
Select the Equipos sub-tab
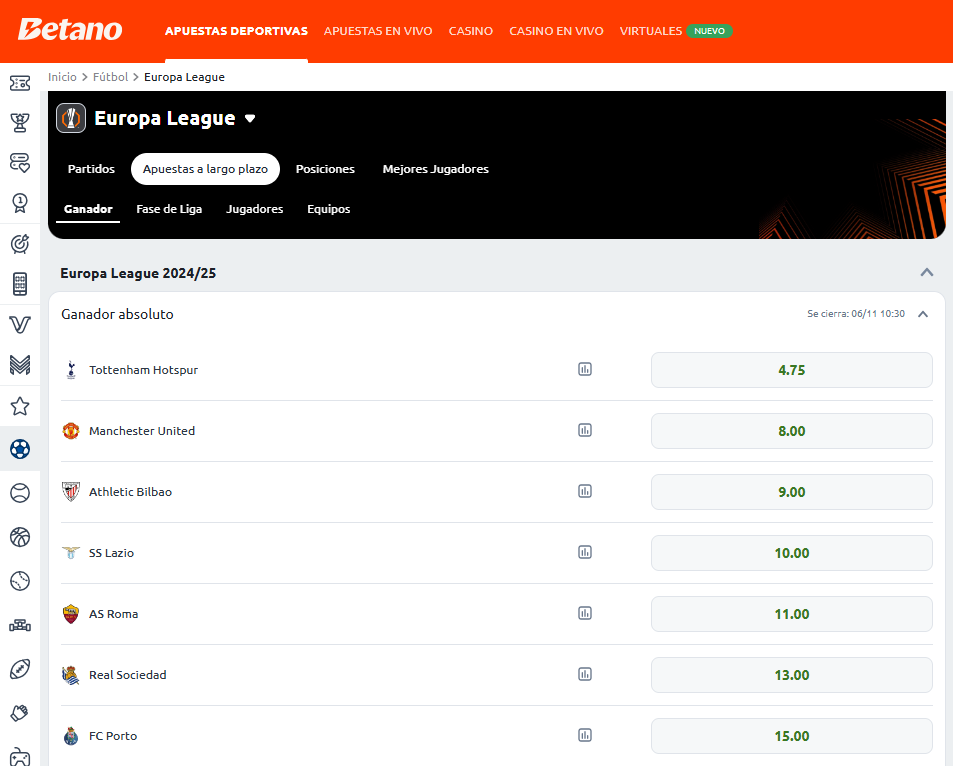tap(329, 209)
